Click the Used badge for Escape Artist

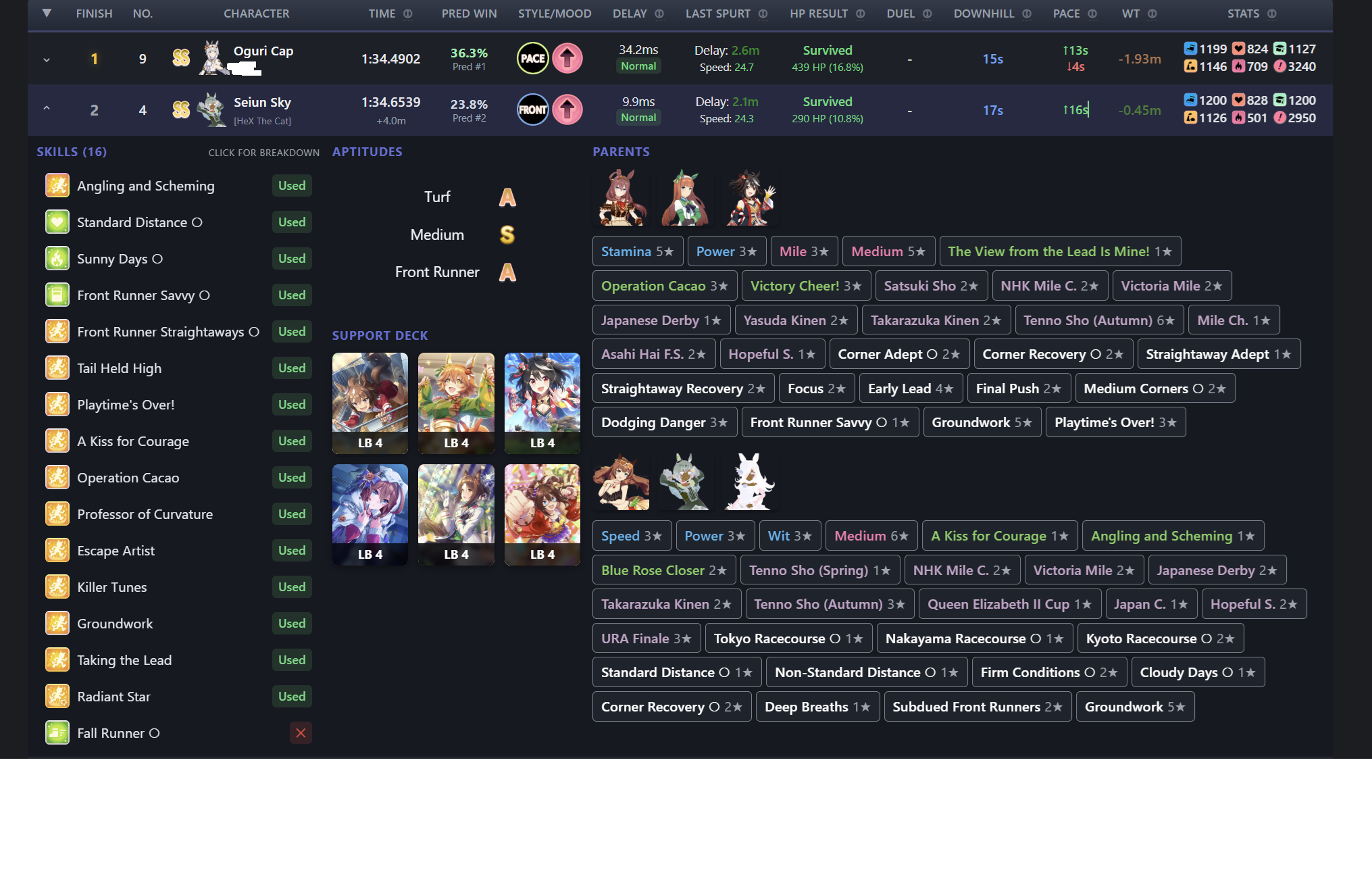point(292,550)
